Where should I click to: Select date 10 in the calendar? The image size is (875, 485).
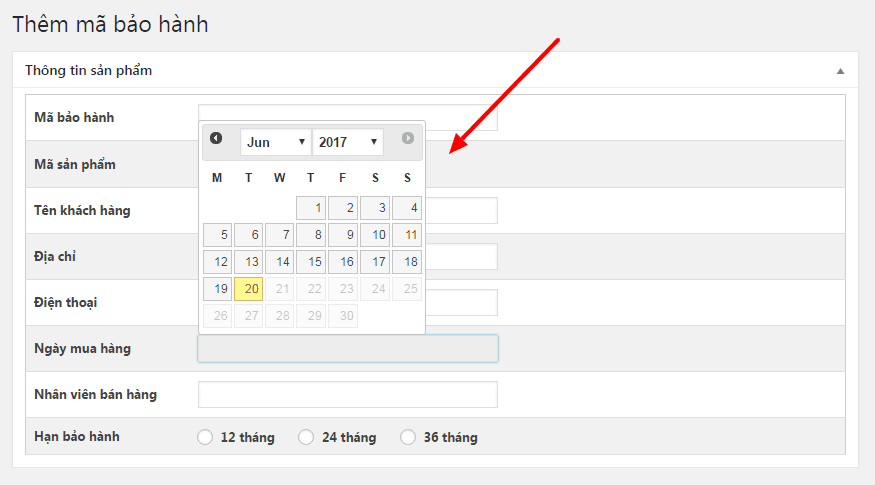(x=375, y=235)
